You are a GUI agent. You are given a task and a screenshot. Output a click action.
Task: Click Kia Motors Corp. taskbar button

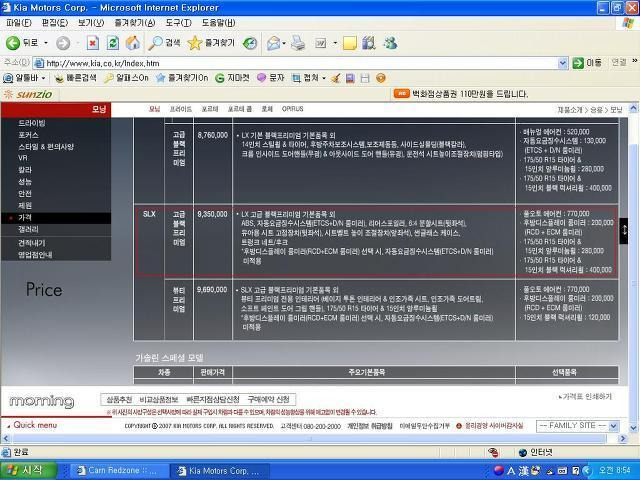point(220,471)
